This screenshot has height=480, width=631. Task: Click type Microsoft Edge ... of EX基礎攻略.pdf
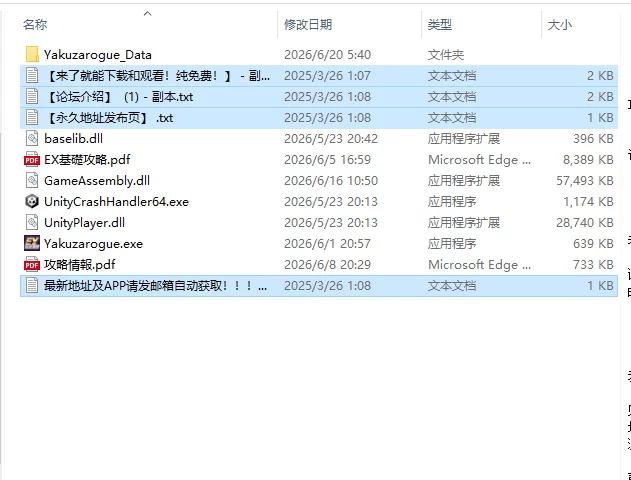479,159
